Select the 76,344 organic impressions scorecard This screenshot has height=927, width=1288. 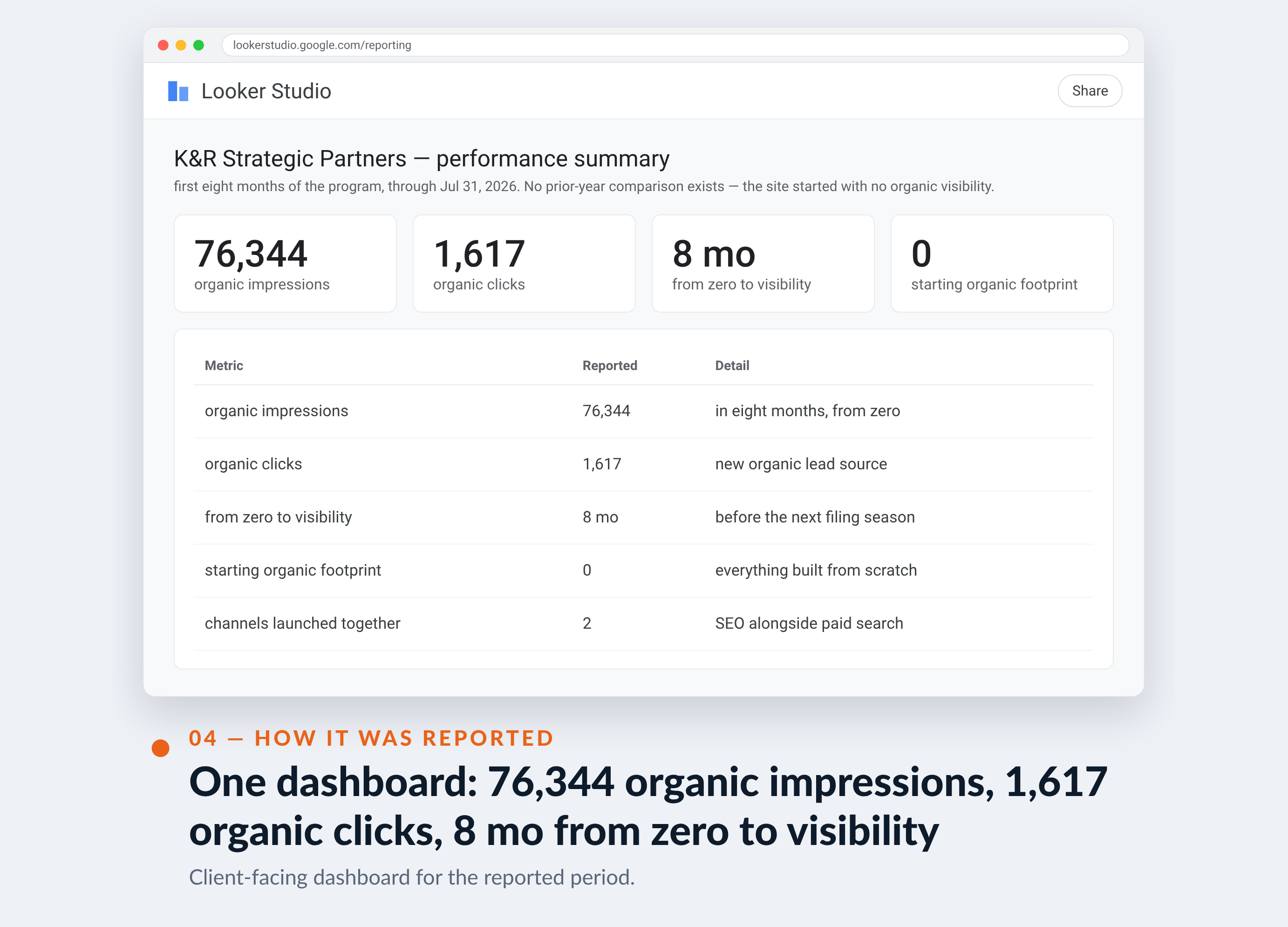point(285,263)
